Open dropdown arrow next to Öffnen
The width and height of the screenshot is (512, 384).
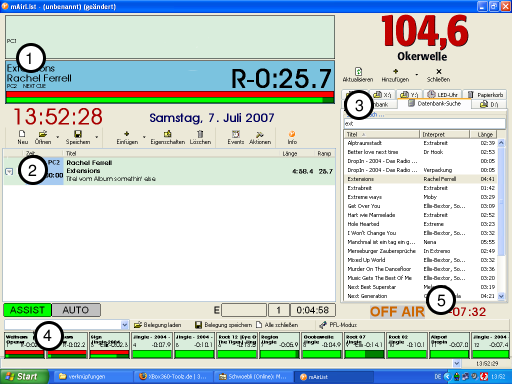(x=58, y=137)
